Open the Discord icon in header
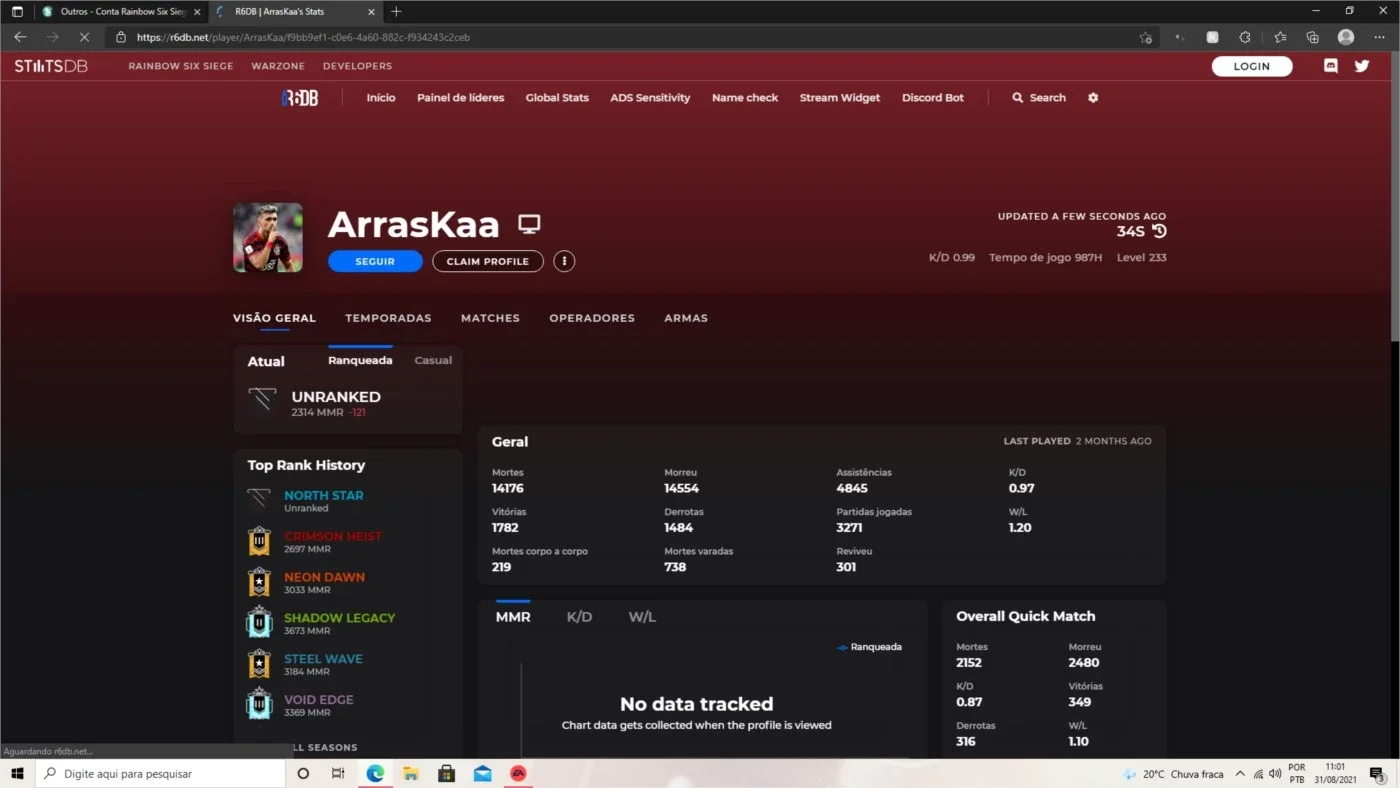The width and height of the screenshot is (1400, 788). tap(1330, 66)
